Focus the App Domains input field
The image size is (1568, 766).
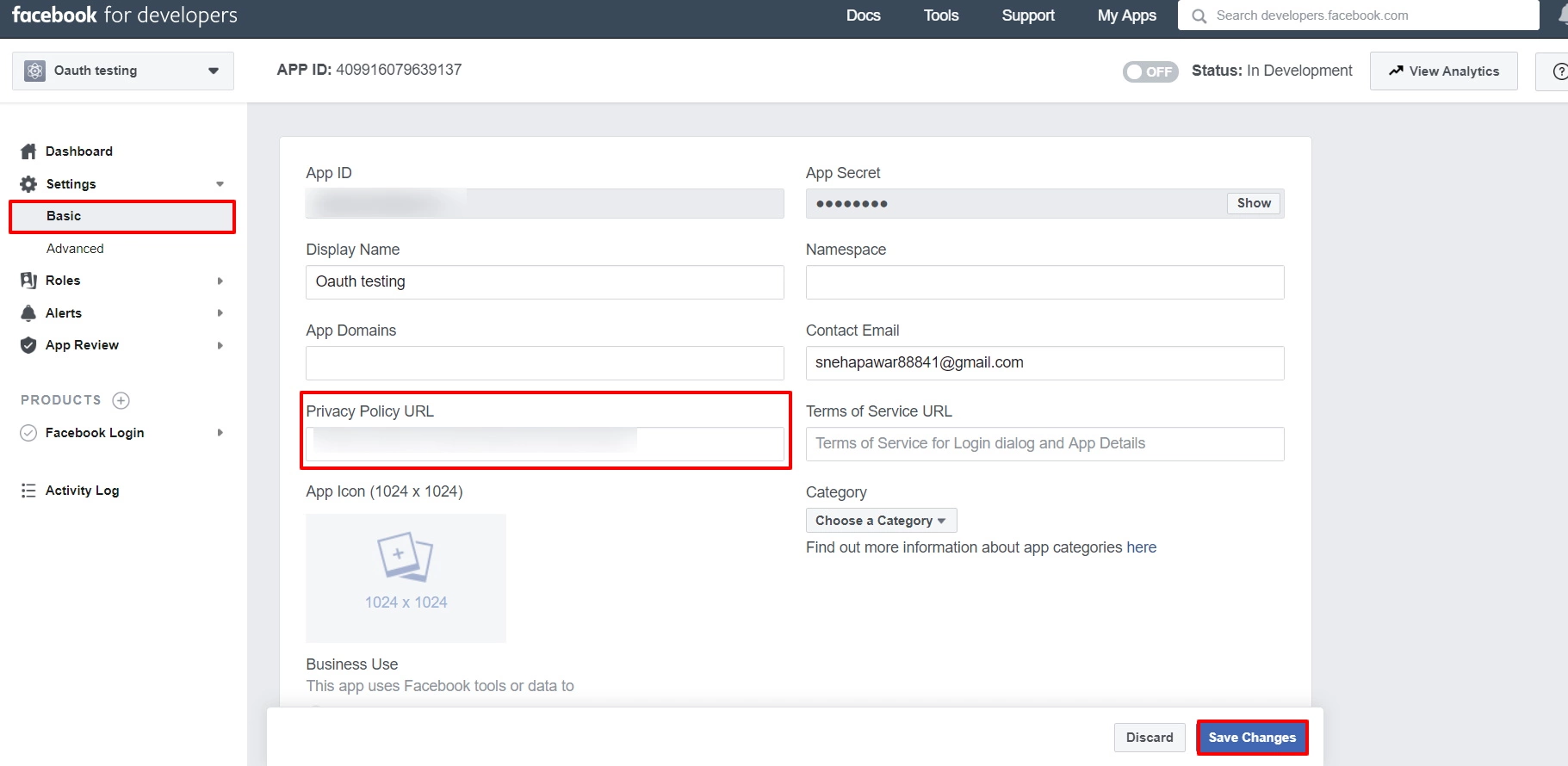pyautogui.click(x=545, y=363)
